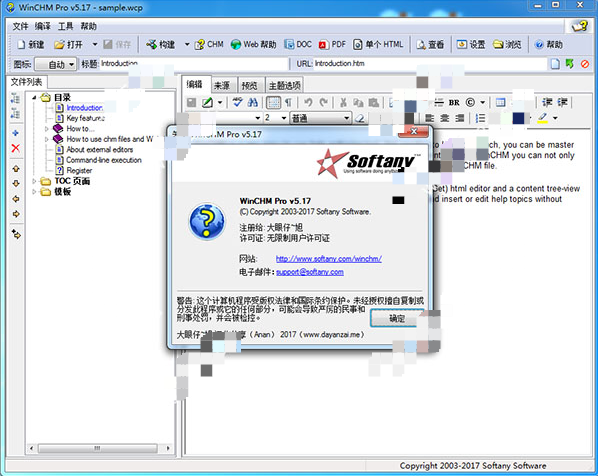Click the New (新建) toolbar button
Screen dimensions: 598x476
tap(31, 45)
